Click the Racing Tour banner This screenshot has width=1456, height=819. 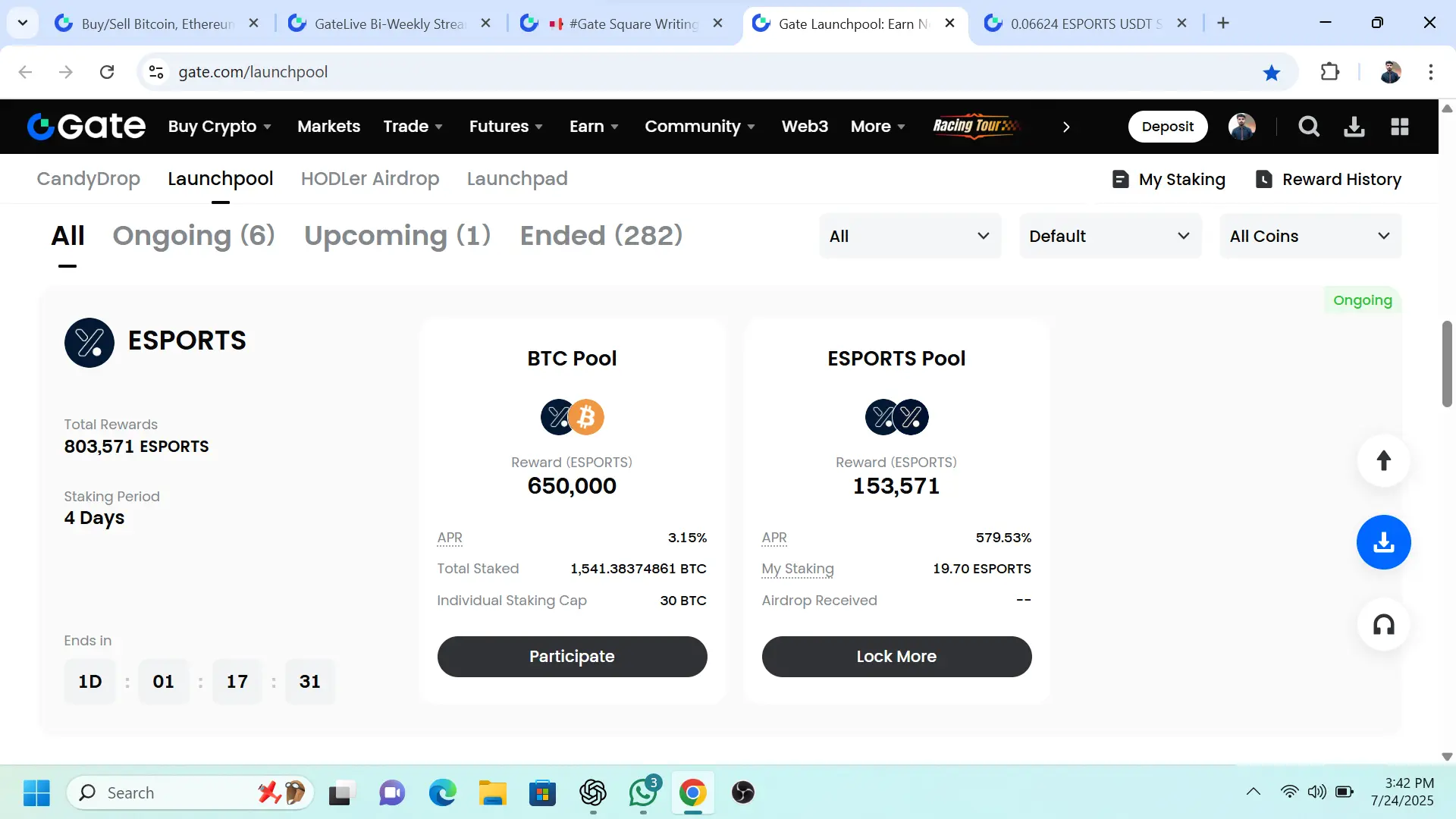tap(976, 126)
